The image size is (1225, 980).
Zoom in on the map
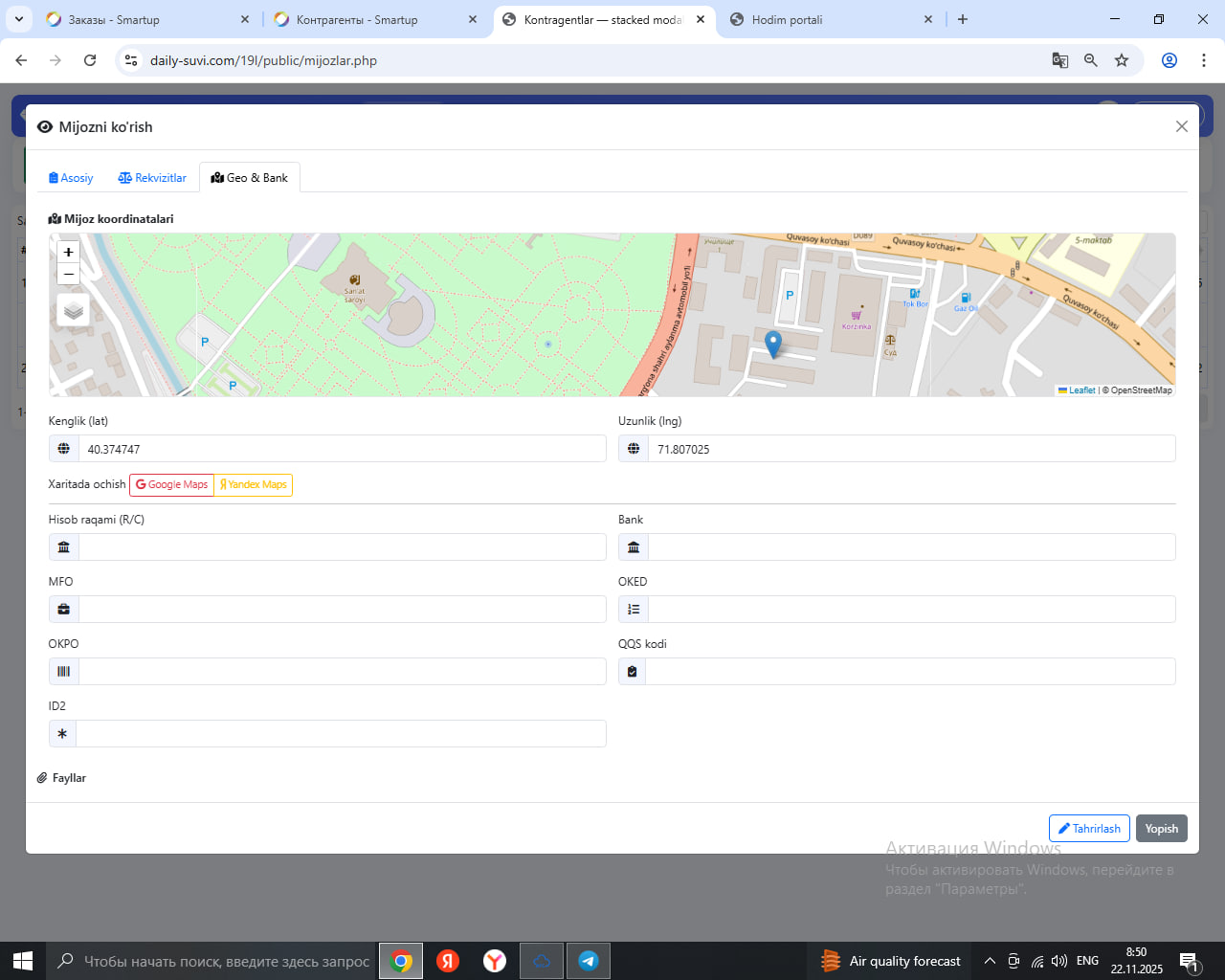(68, 252)
